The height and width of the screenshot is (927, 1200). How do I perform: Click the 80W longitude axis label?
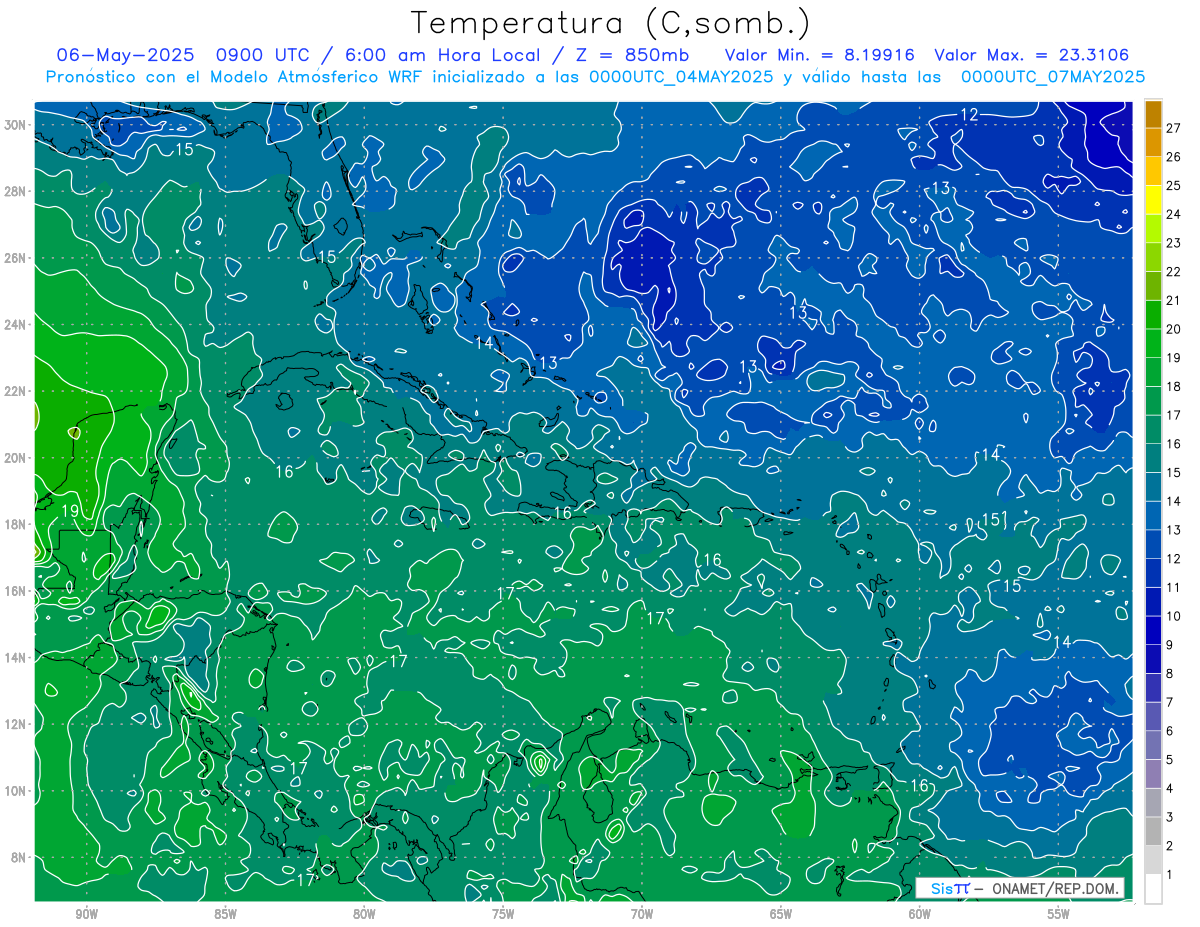pos(364,915)
